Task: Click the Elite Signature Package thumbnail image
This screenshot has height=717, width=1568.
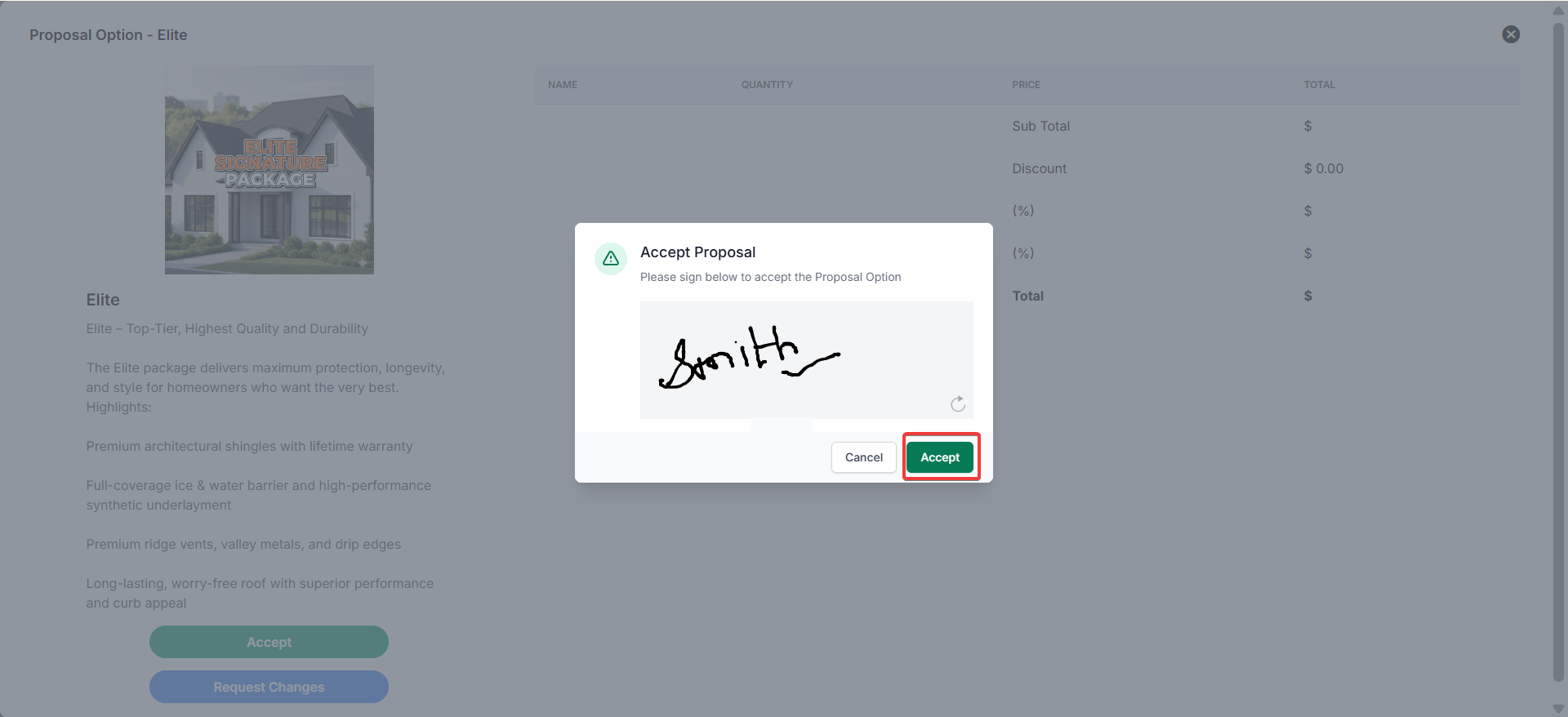Action: click(x=269, y=170)
